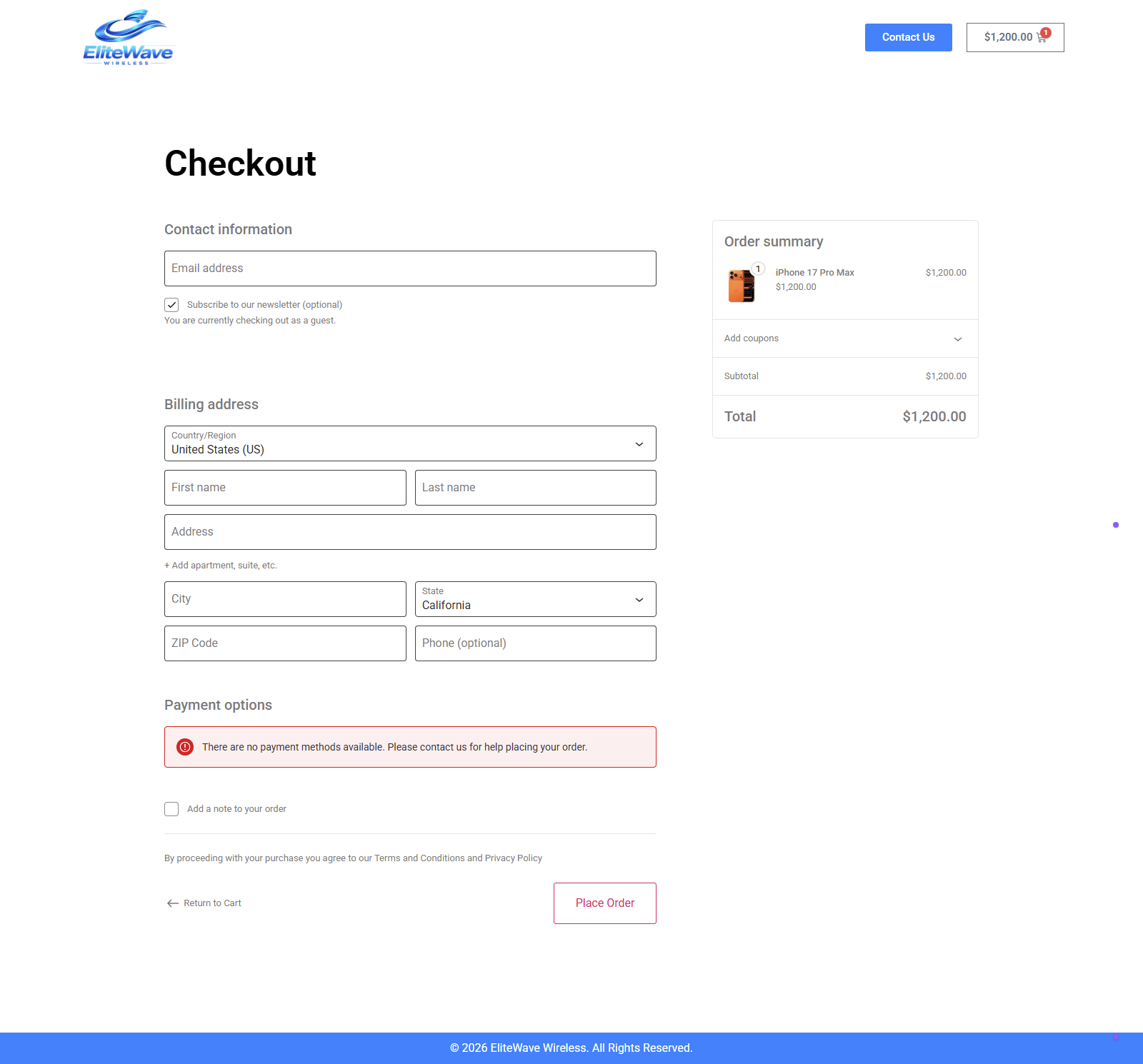Click the add apartment, suite link
This screenshot has width=1143, height=1064.
coord(221,566)
